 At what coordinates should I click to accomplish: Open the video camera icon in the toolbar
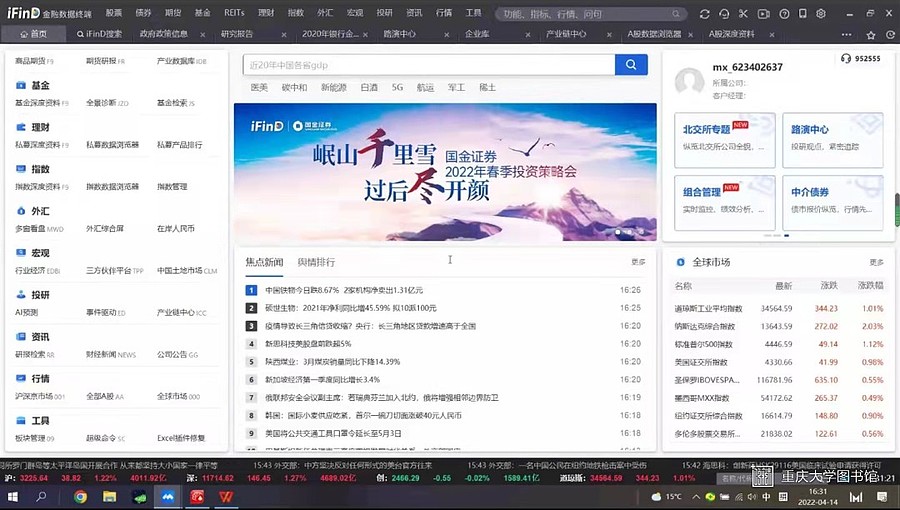(763, 14)
